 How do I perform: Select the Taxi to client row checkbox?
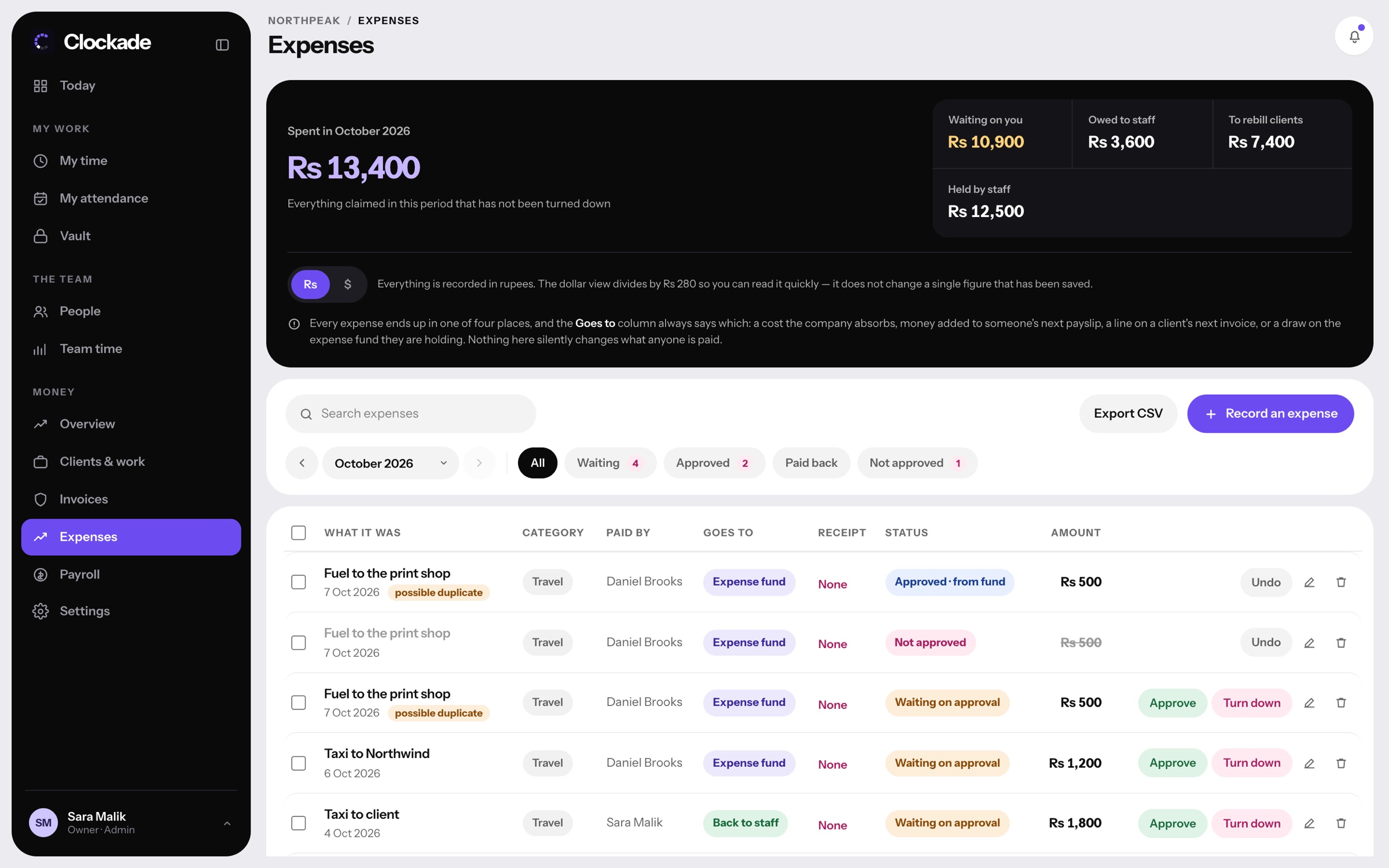pos(299,823)
